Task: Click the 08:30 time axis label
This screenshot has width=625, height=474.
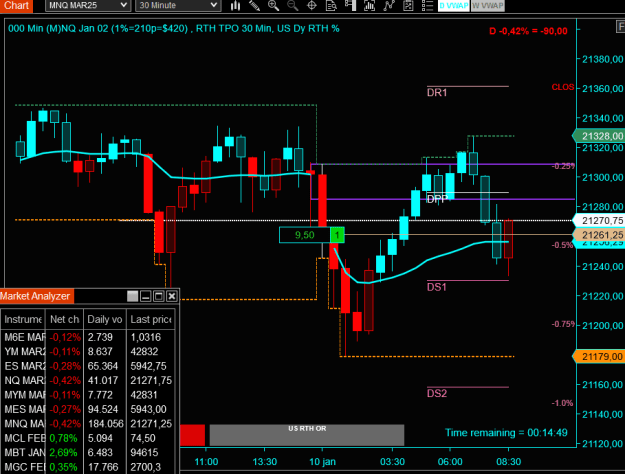Action: tap(509, 462)
